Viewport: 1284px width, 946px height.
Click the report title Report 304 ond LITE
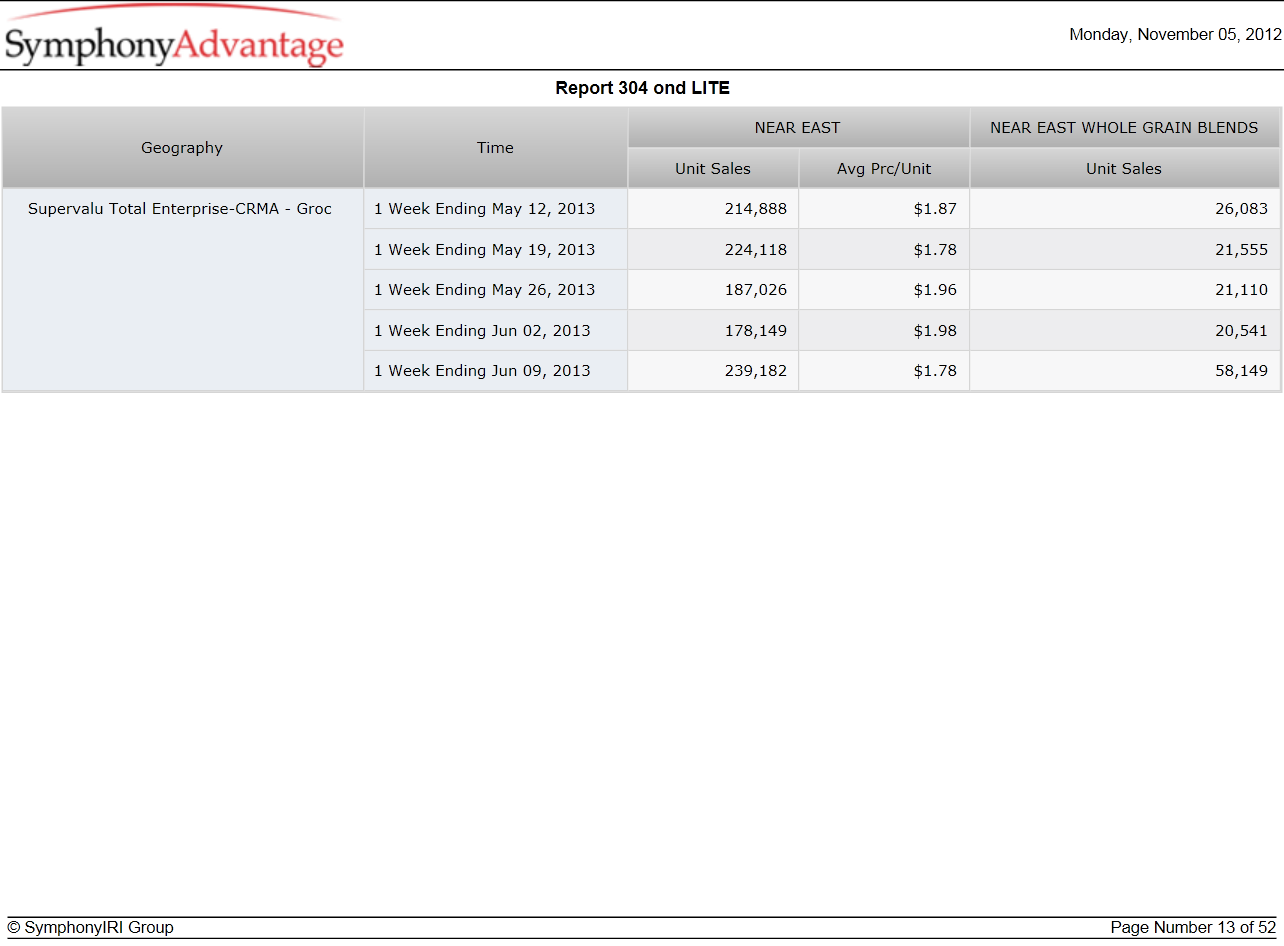[x=642, y=88]
